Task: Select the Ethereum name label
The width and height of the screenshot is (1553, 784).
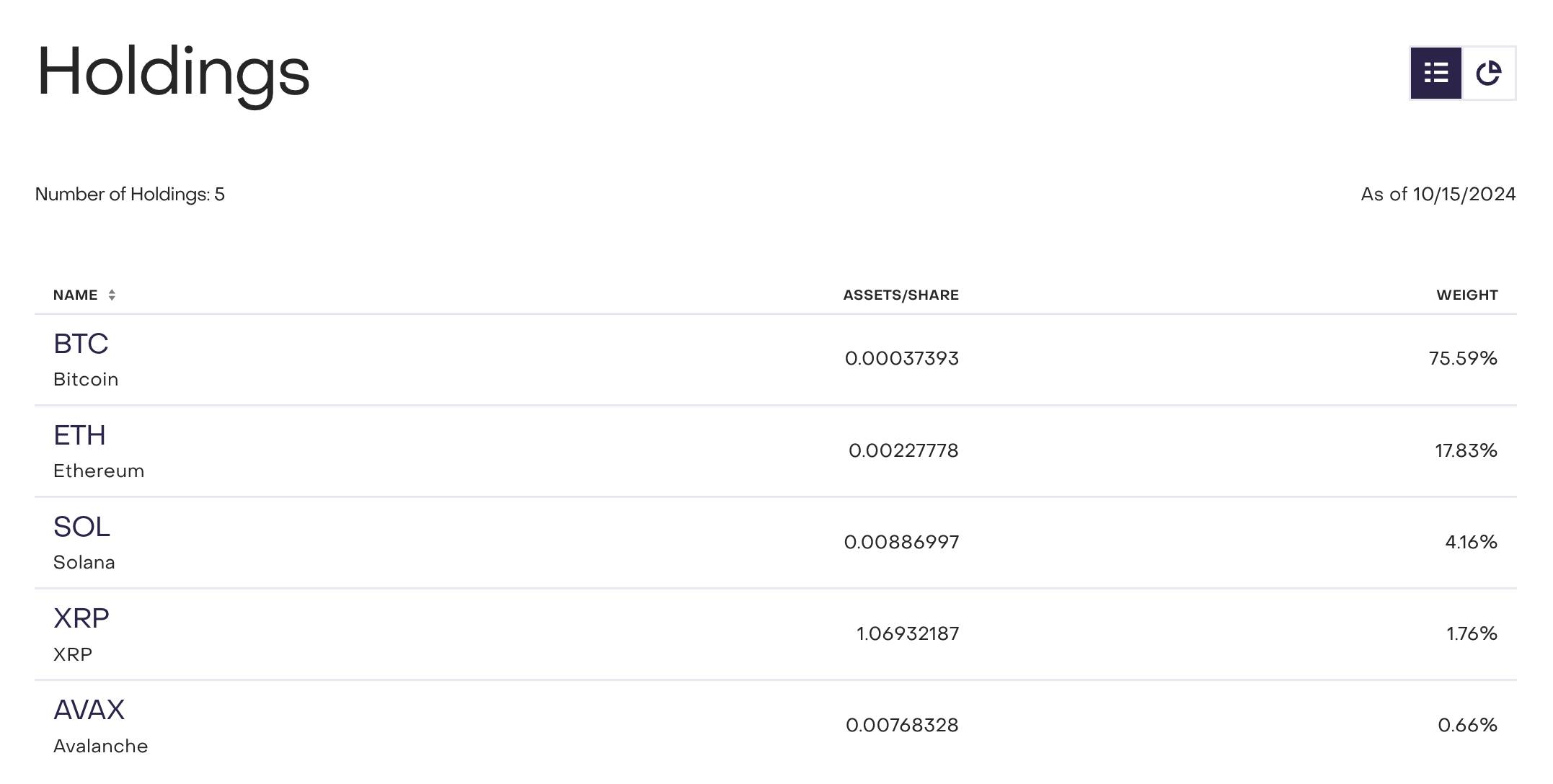Action: [99, 471]
